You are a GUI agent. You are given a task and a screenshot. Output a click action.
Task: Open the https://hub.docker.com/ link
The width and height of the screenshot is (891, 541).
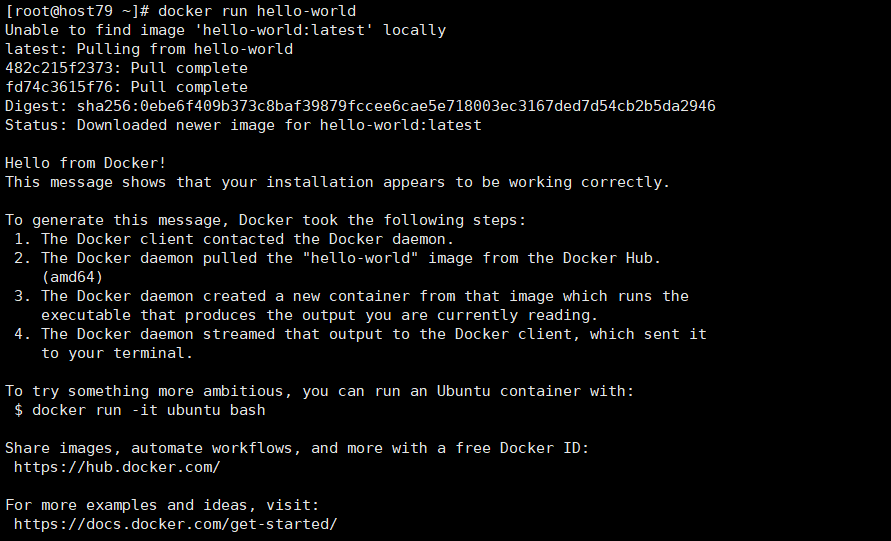pos(117,467)
